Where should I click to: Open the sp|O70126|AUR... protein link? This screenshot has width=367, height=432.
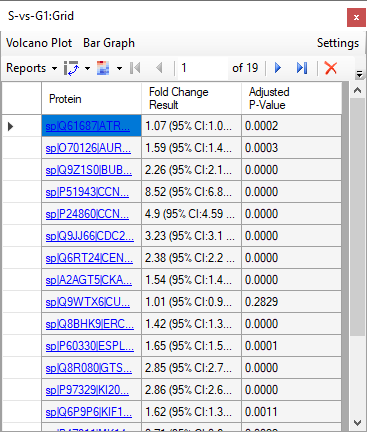[x=88, y=148]
